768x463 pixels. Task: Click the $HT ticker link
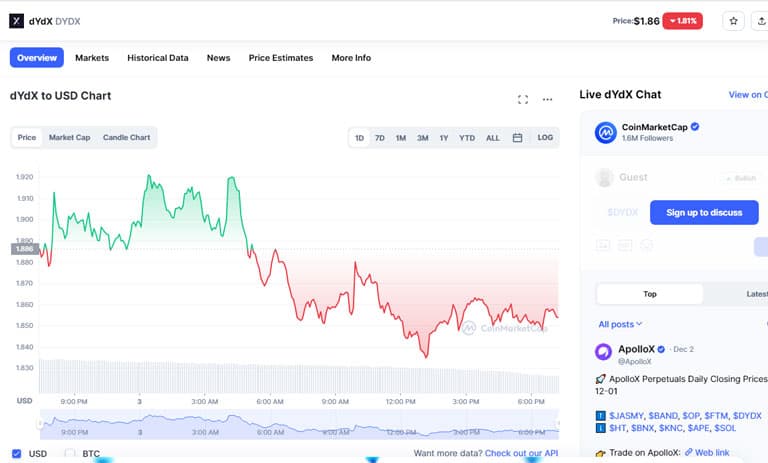(619, 428)
